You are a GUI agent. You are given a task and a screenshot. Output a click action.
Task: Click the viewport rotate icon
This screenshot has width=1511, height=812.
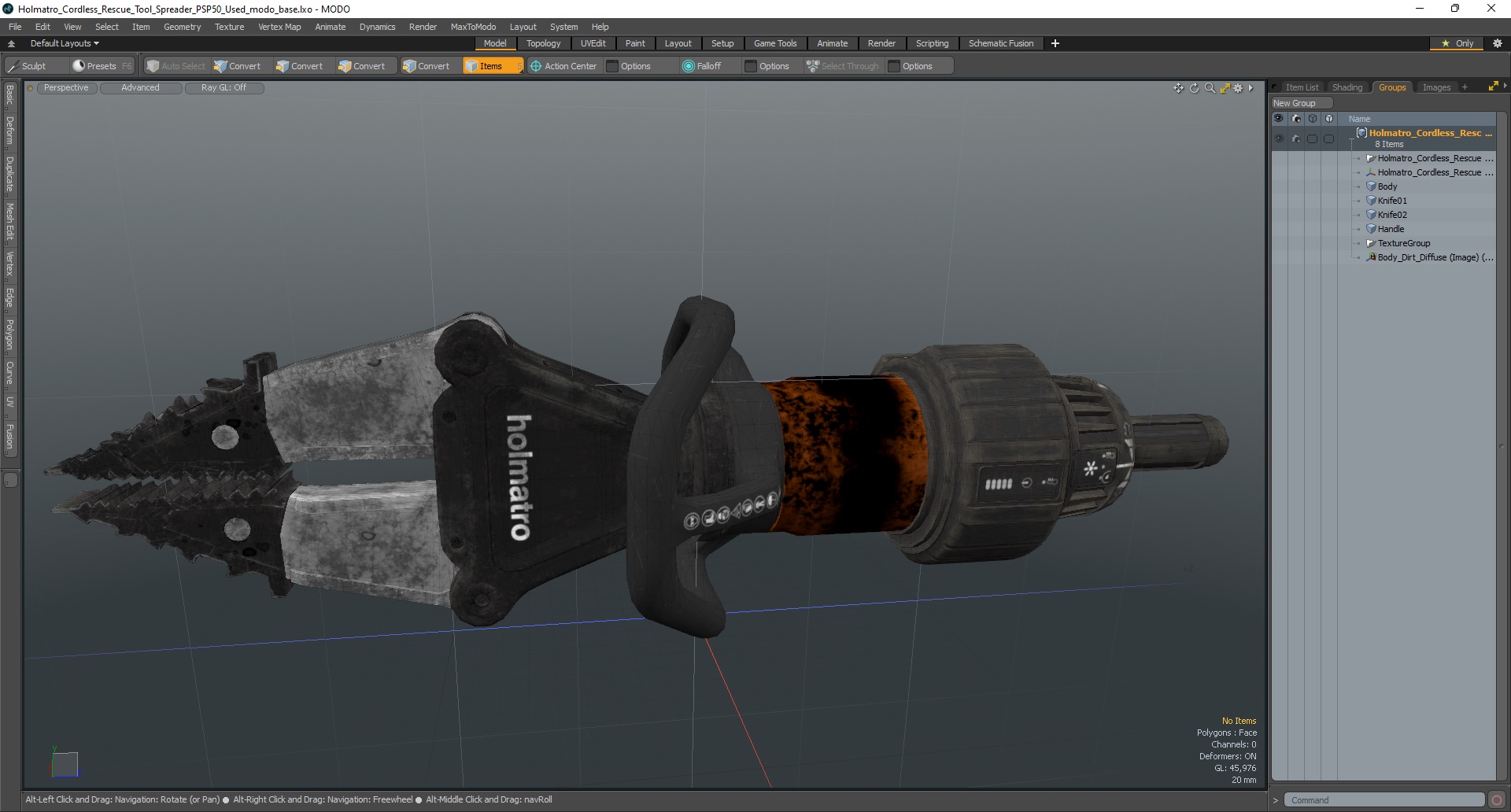pos(1194,88)
